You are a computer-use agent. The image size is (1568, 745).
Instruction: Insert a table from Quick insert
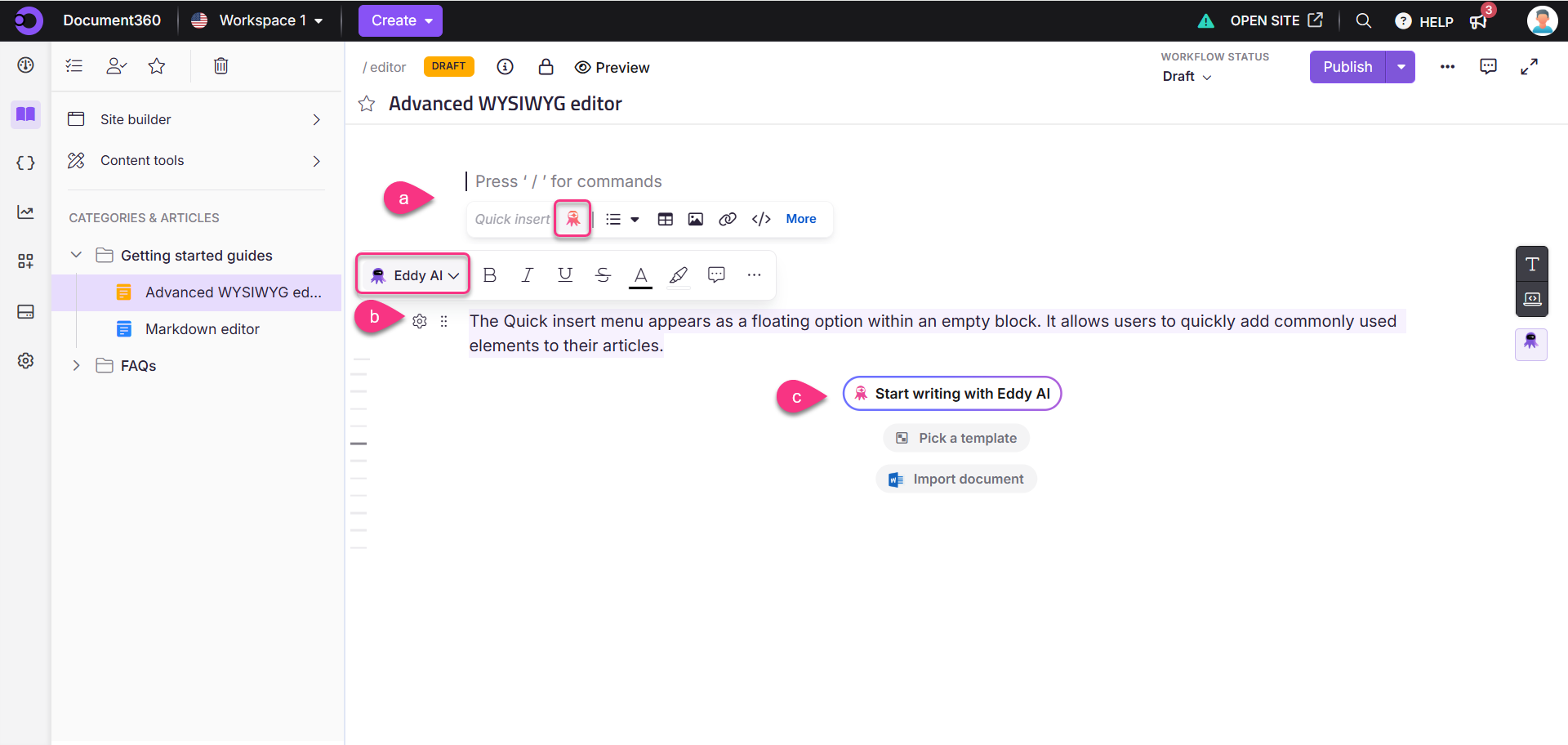[x=666, y=219]
